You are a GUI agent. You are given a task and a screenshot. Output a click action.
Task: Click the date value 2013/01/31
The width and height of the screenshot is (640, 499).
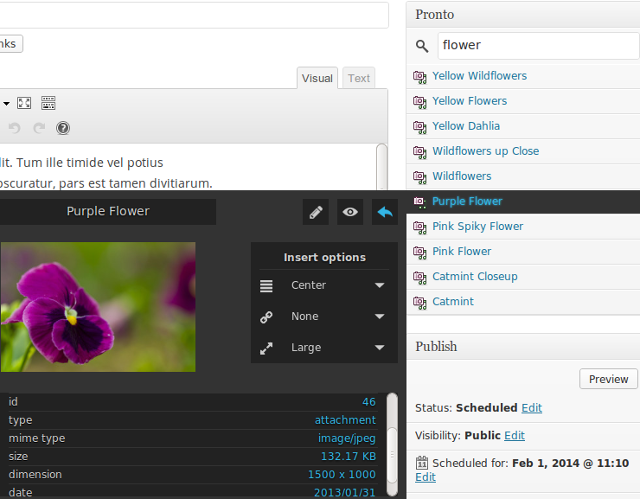[x=344, y=492]
